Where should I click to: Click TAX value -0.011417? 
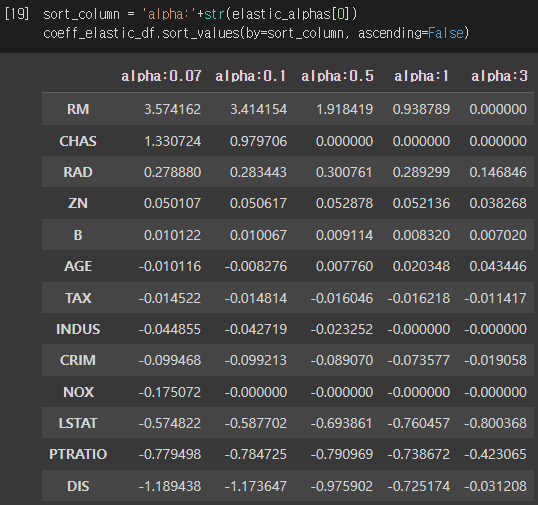(x=495, y=298)
